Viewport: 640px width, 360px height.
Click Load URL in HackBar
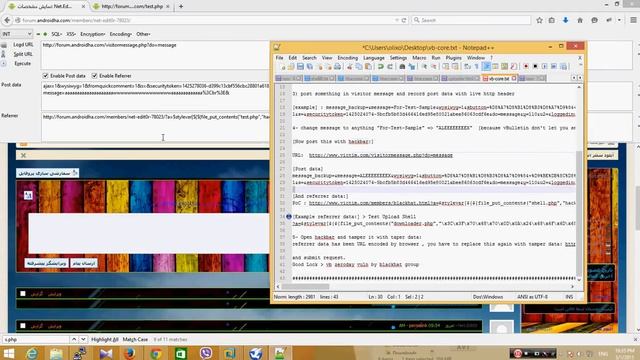[x=23, y=45]
